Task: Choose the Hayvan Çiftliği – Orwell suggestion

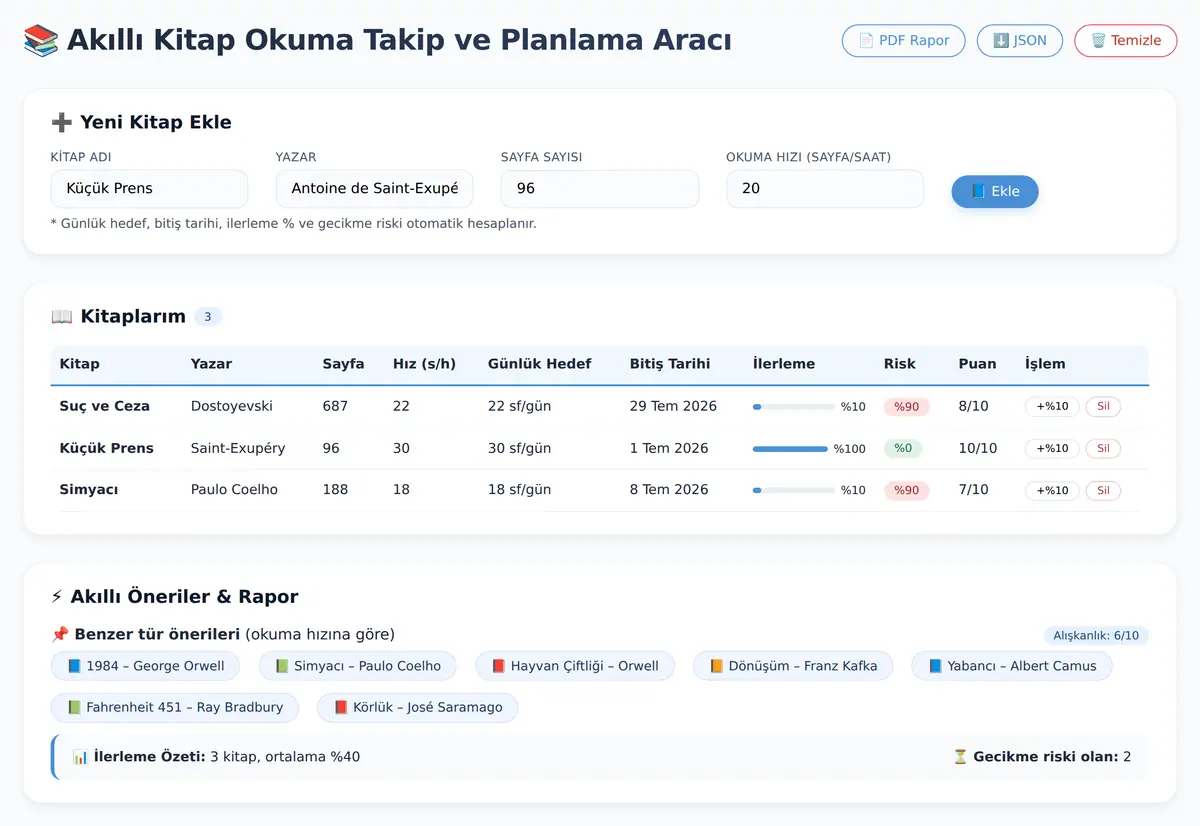Action: (x=575, y=666)
